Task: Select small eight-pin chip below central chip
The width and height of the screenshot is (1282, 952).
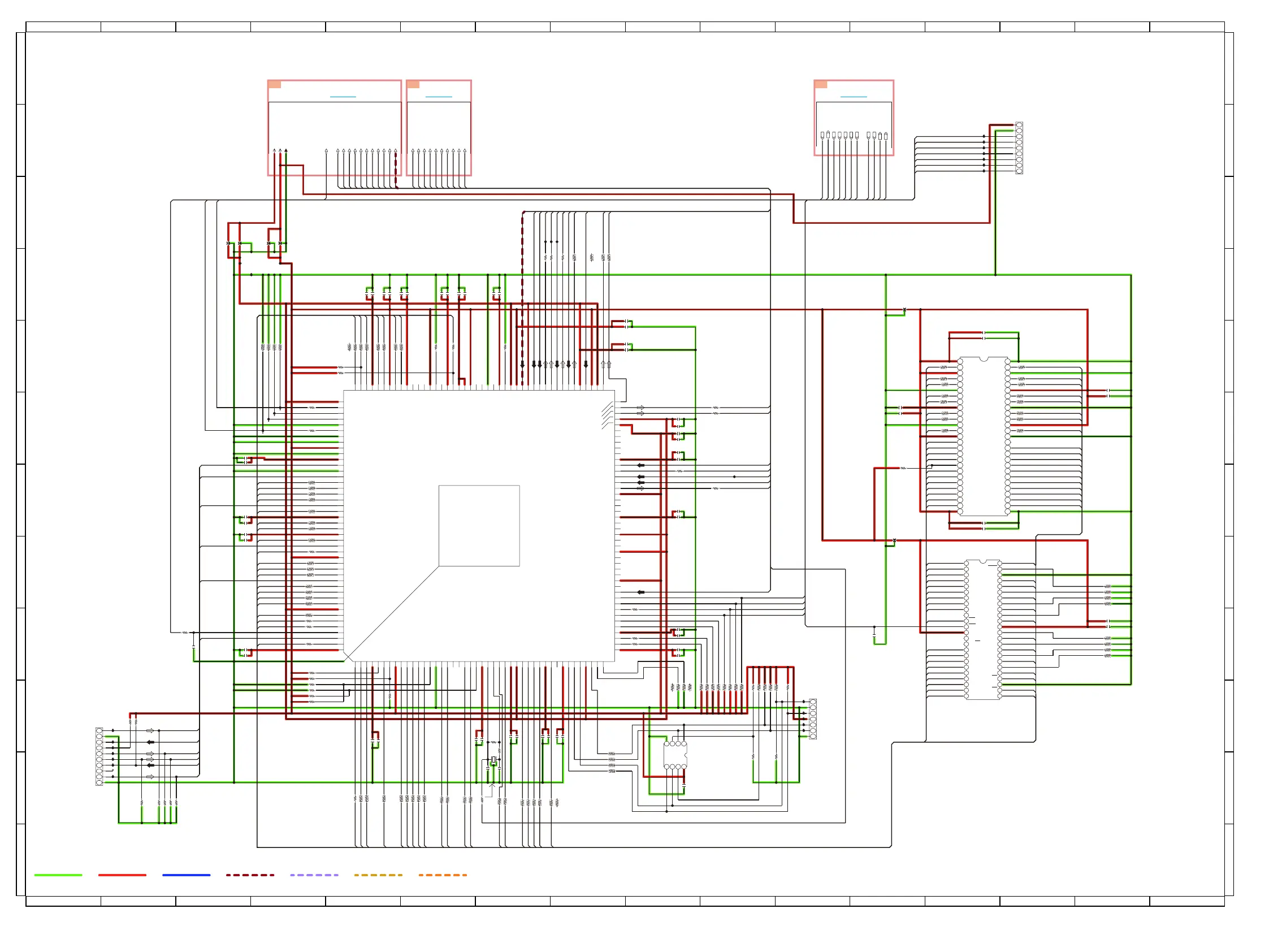Action: coord(675,755)
